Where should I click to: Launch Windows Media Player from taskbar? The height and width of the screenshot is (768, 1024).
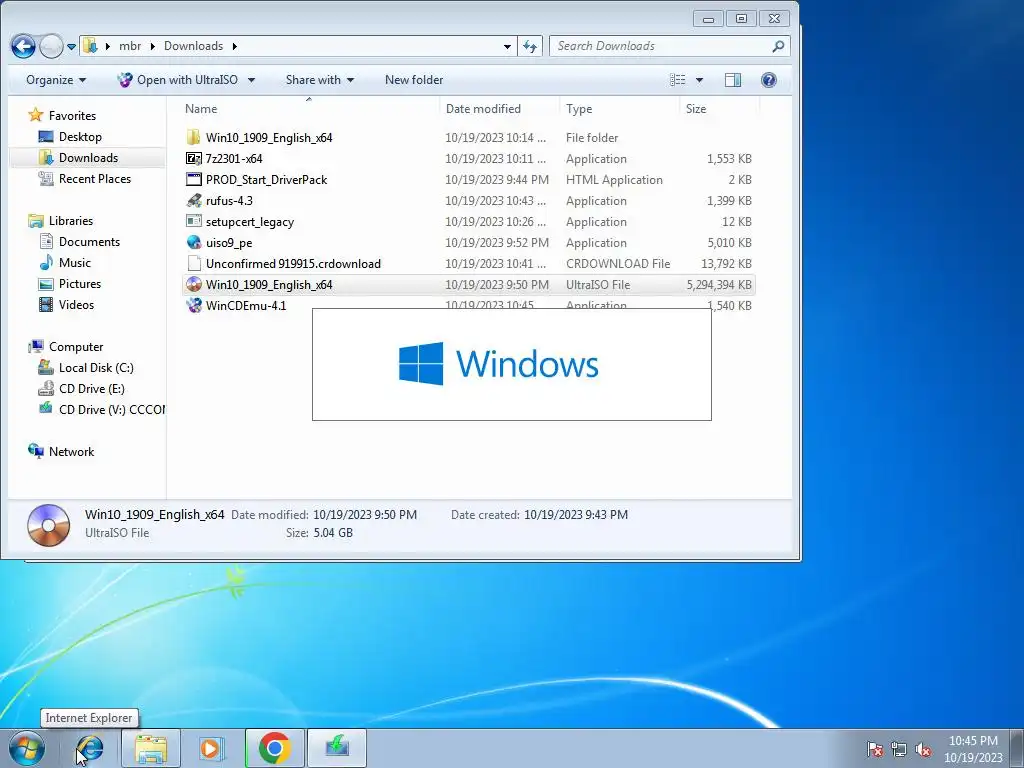click(210, 748)
